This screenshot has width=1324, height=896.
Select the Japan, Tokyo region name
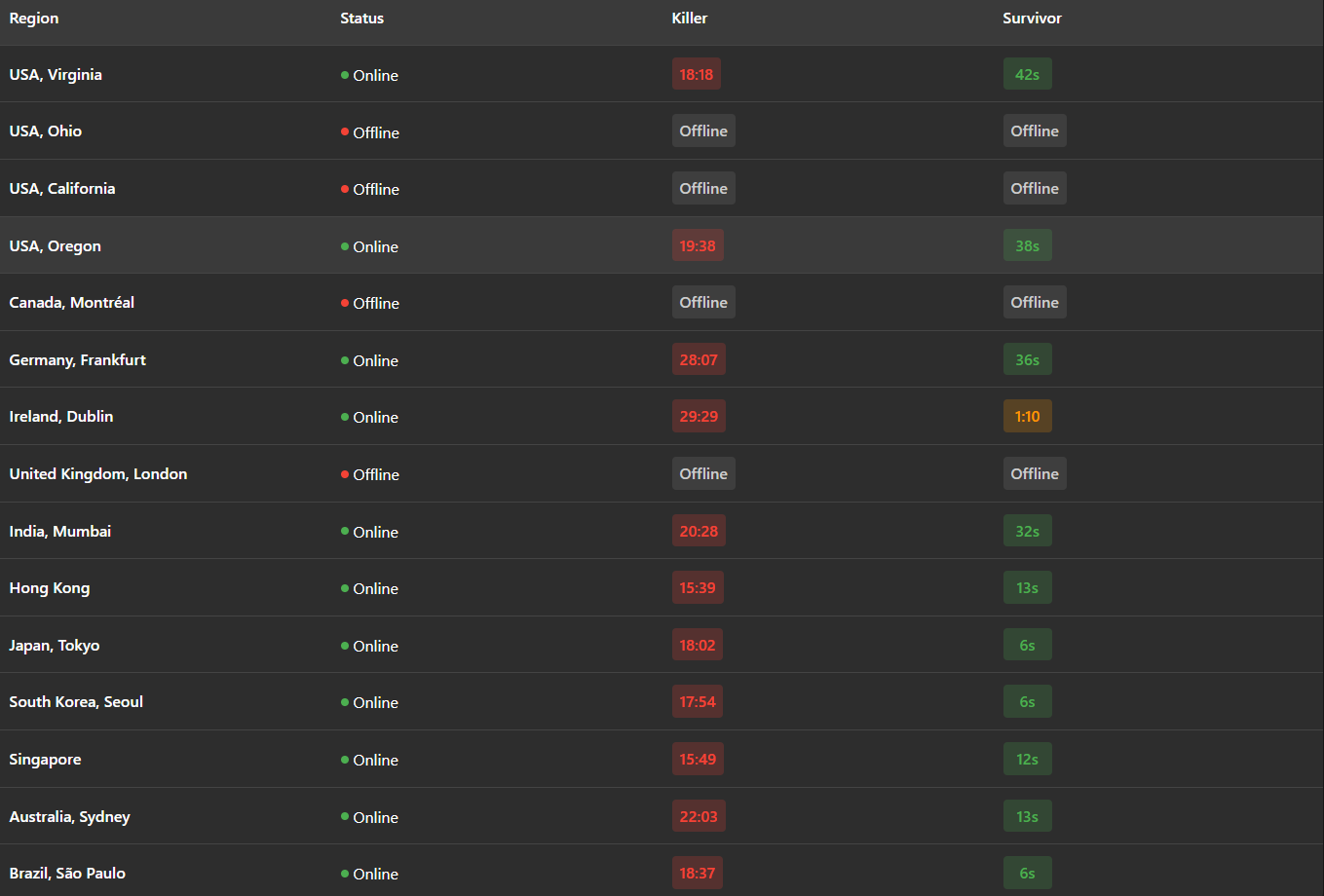55,646
